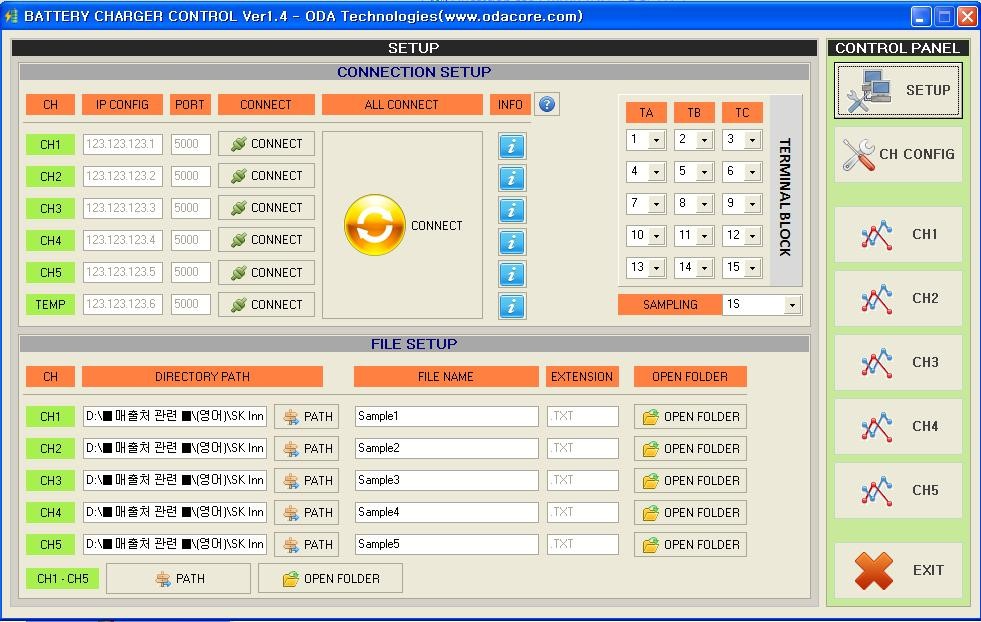Edit the CH3 file name Sample3 field
This screenshot has height=622, width=981.
445,480
